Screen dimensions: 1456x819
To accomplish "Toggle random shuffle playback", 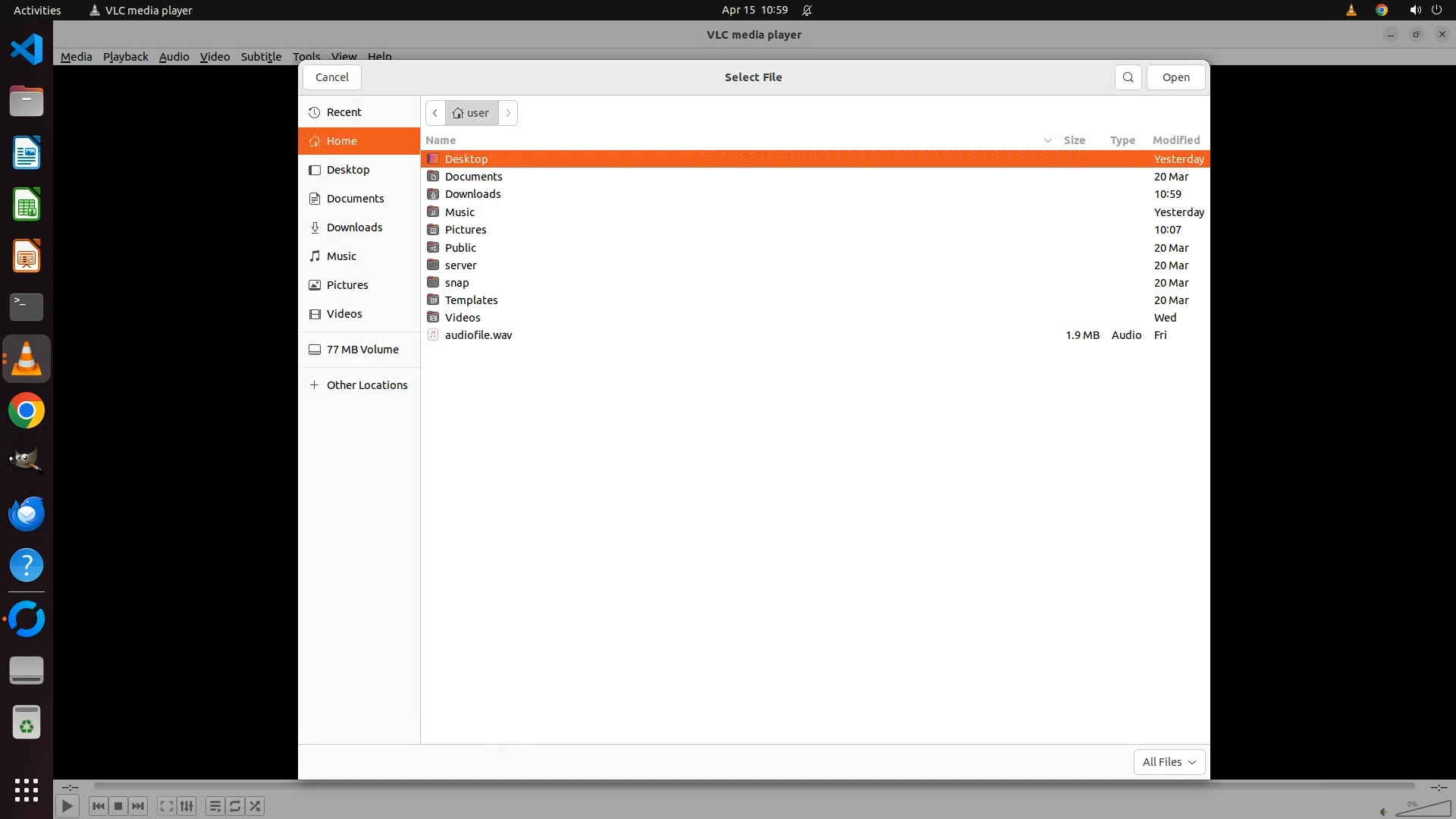I will click(256, 806).
